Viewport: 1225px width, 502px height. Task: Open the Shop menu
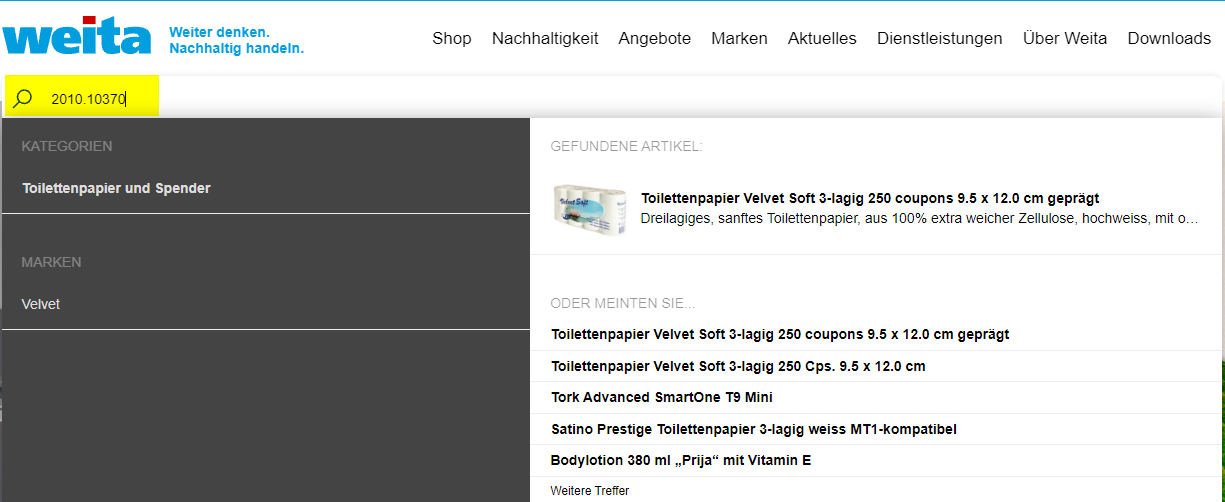coord(452,38)
